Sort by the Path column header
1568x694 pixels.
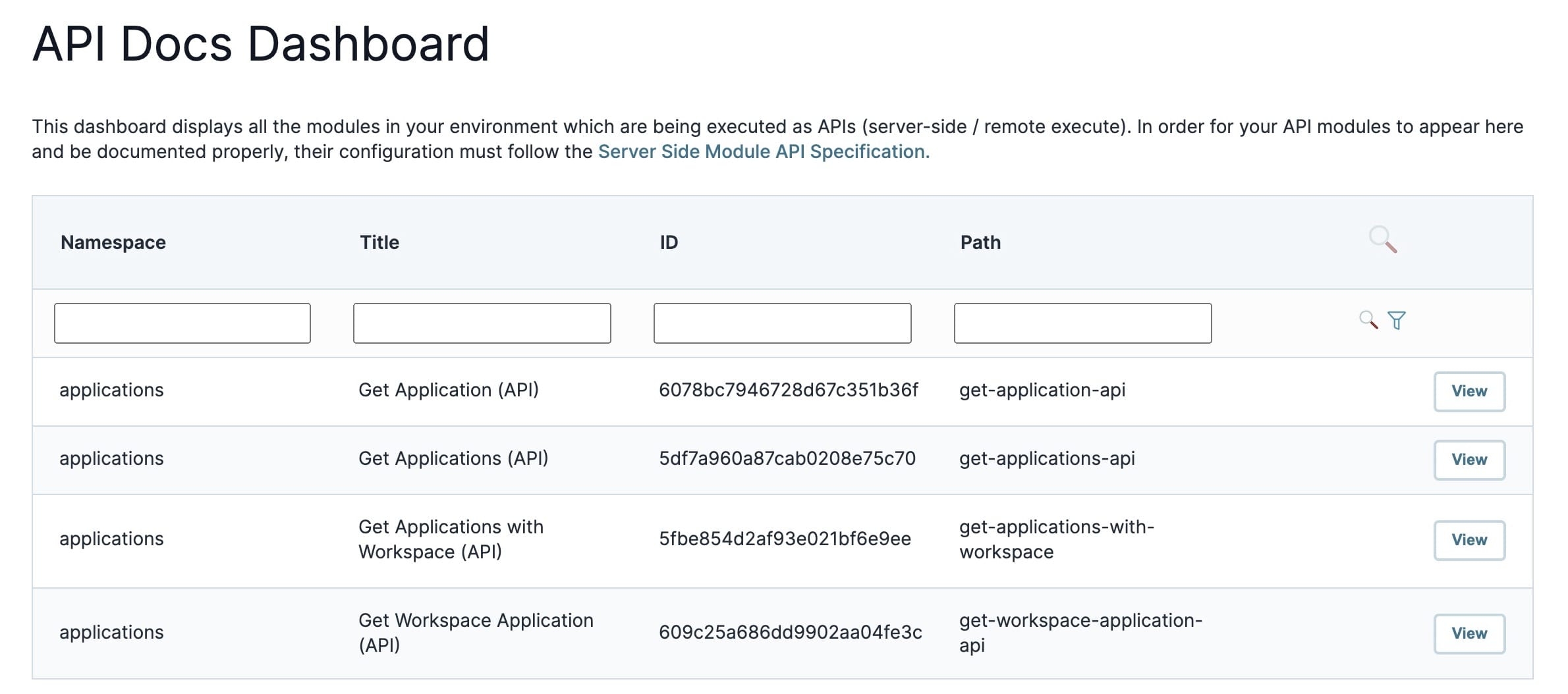[980, 242]
